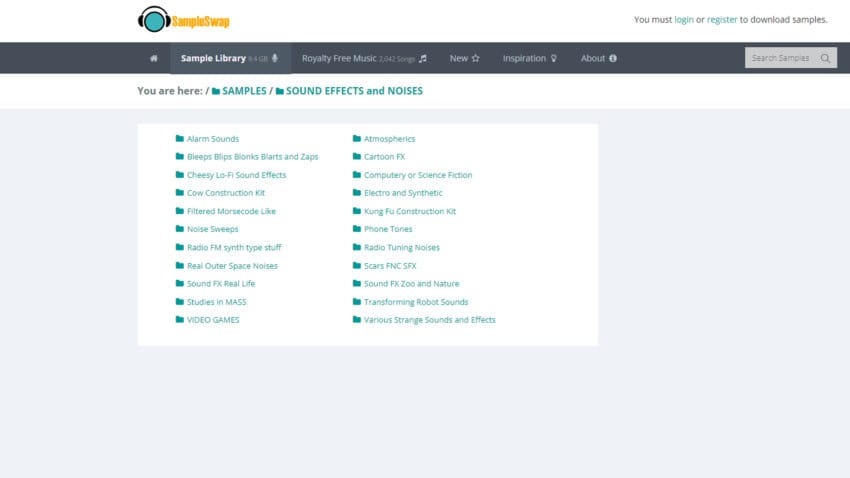This screenshot has height=478, width=850.
Task: Click the folder icon next to Cartoon FX
Action: [x=356, y=157]
